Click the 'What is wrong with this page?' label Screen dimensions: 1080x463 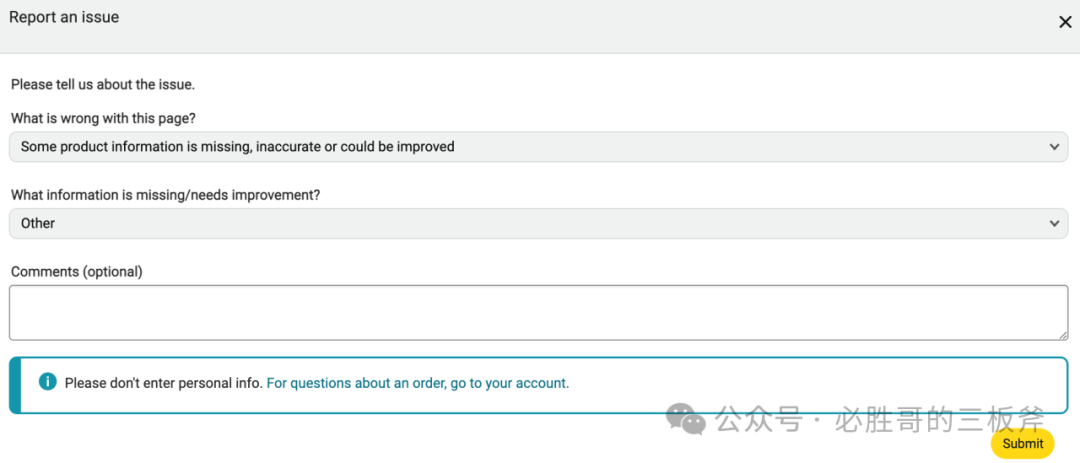click(103, 119)
